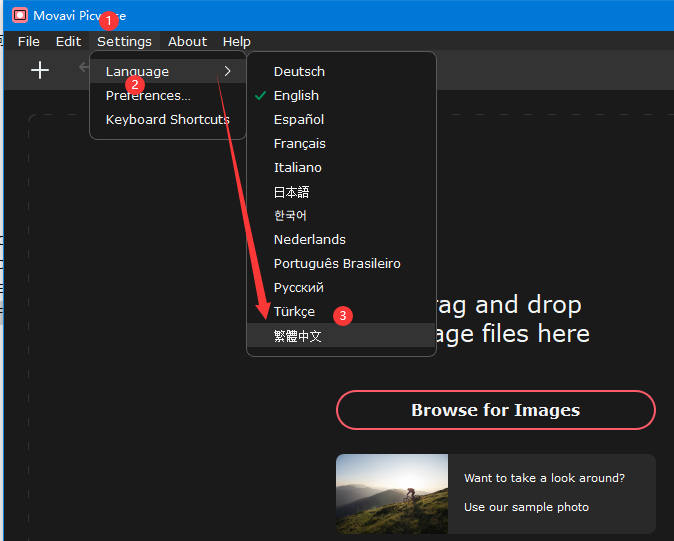
Task: Choose Français language
Action: tap(341, 144)
